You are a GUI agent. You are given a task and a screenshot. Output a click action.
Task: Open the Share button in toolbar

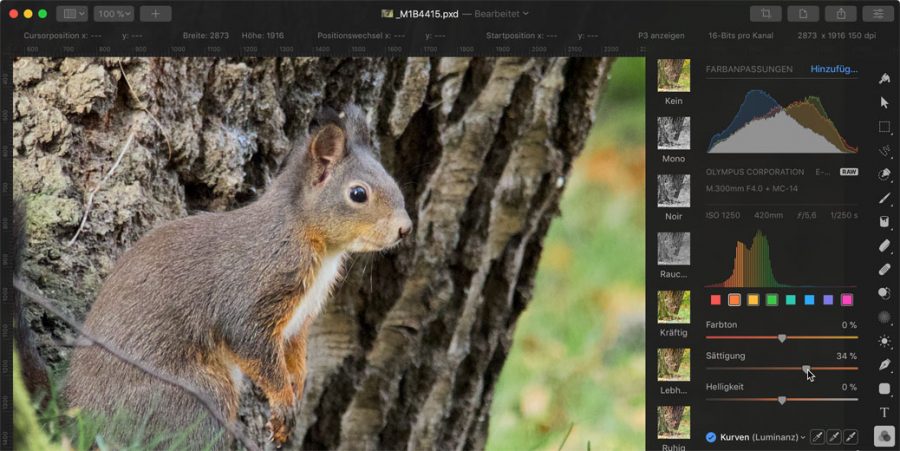[x=840, y=14]
